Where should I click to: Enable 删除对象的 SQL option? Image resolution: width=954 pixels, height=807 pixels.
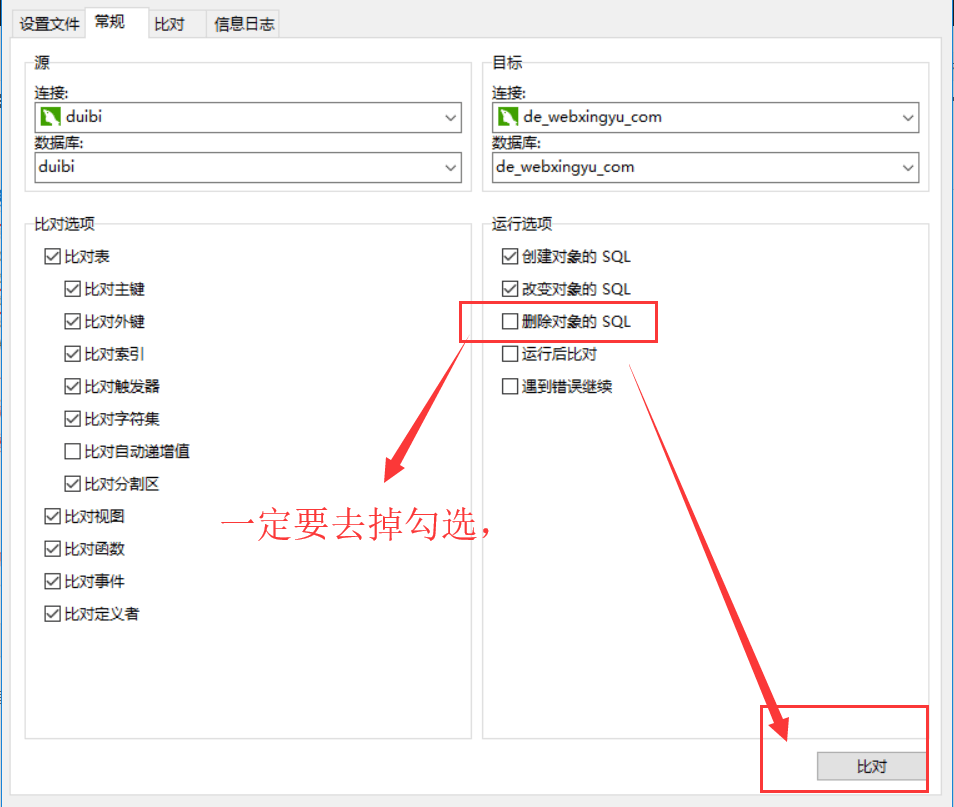pyautogui.click(x=510, y=321)
